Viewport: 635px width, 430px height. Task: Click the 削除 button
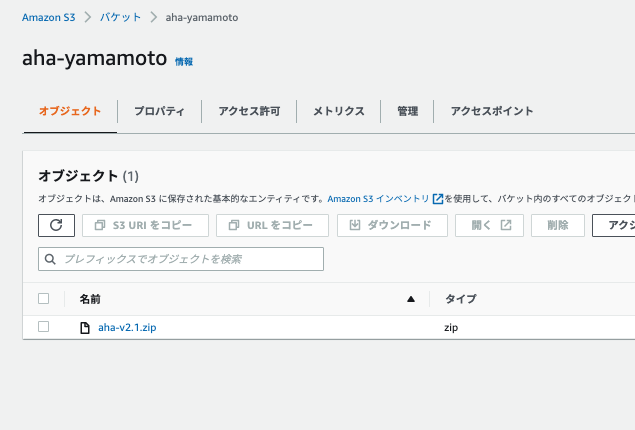point(558,225)
